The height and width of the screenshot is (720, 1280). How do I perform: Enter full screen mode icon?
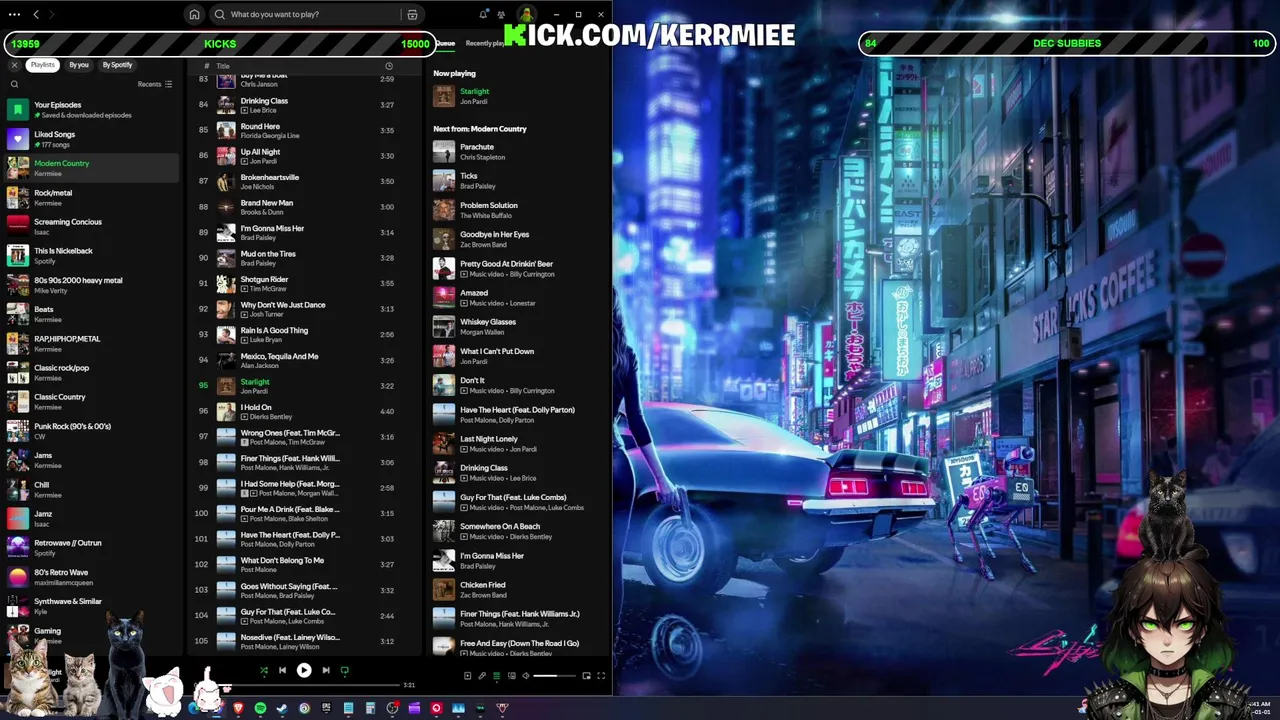601,676
